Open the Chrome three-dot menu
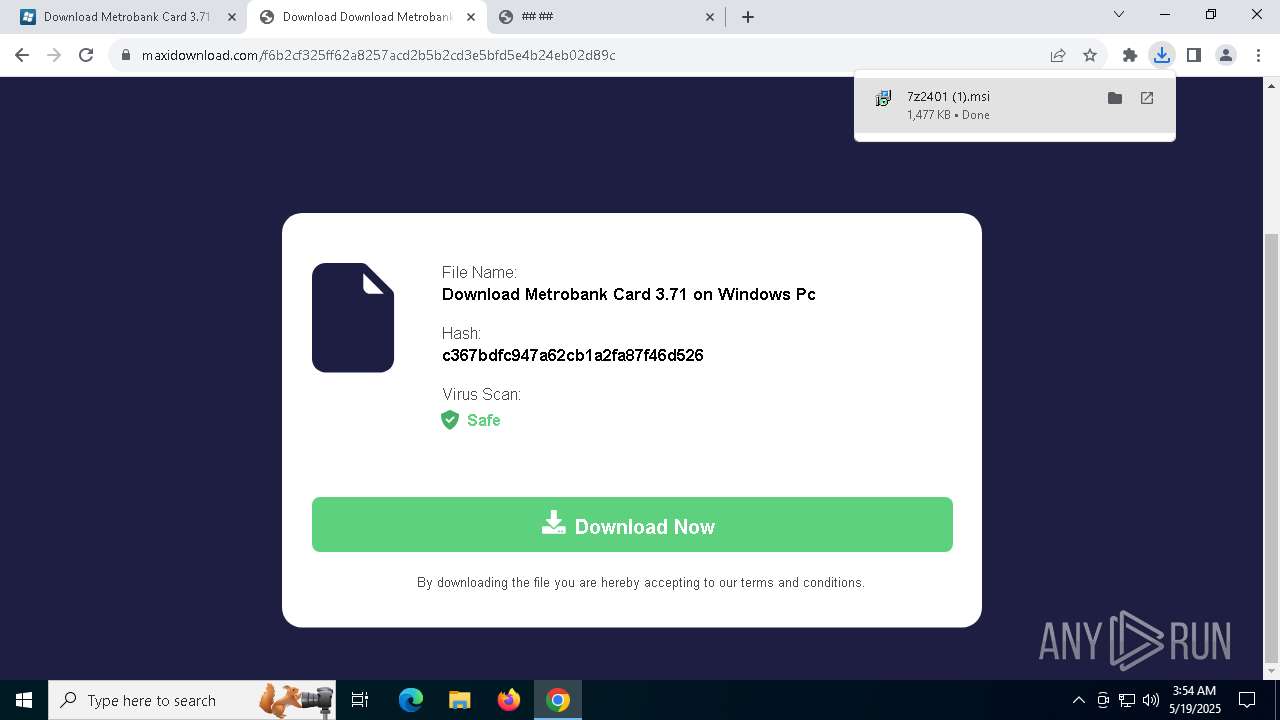 (1258, 55)
